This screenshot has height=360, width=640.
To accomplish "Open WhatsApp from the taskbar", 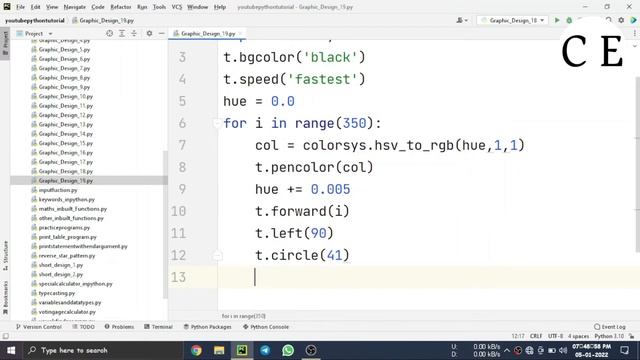I will click(288, 350).
